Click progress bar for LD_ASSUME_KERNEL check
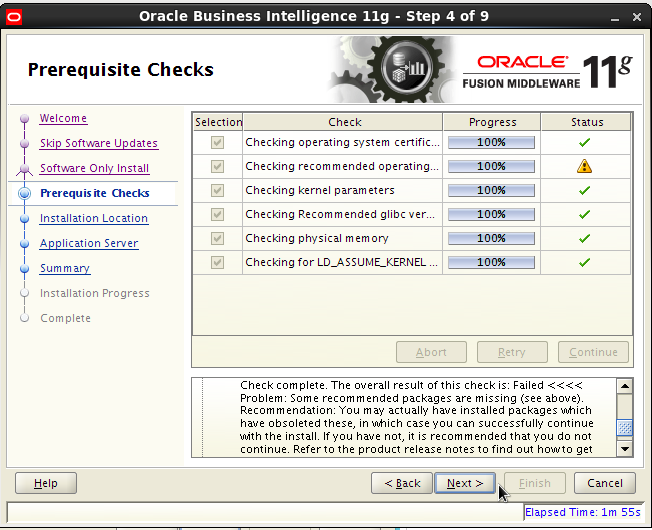The height and width of the screenshot is (530, 652). click(491, 262)
